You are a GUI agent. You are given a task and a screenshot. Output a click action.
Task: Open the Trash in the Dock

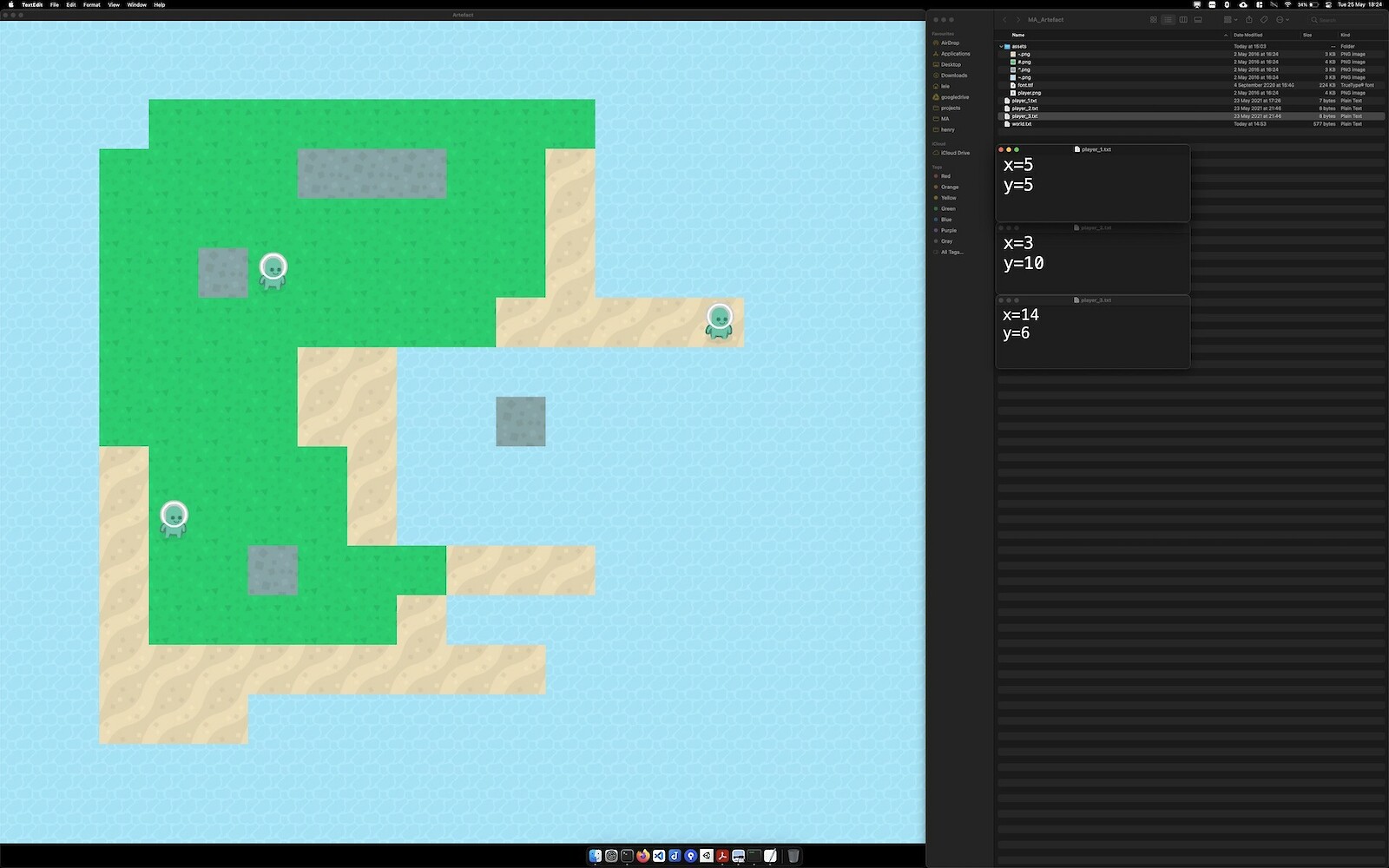pos(793,858)
